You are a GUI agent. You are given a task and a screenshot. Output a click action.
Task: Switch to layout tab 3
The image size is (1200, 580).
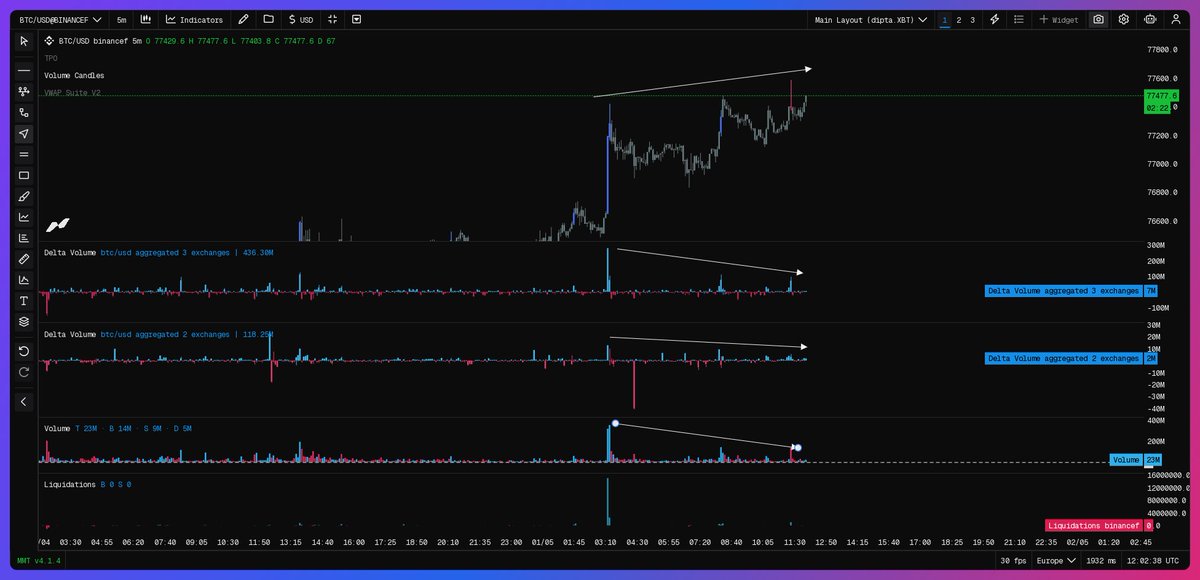point(972,19)
